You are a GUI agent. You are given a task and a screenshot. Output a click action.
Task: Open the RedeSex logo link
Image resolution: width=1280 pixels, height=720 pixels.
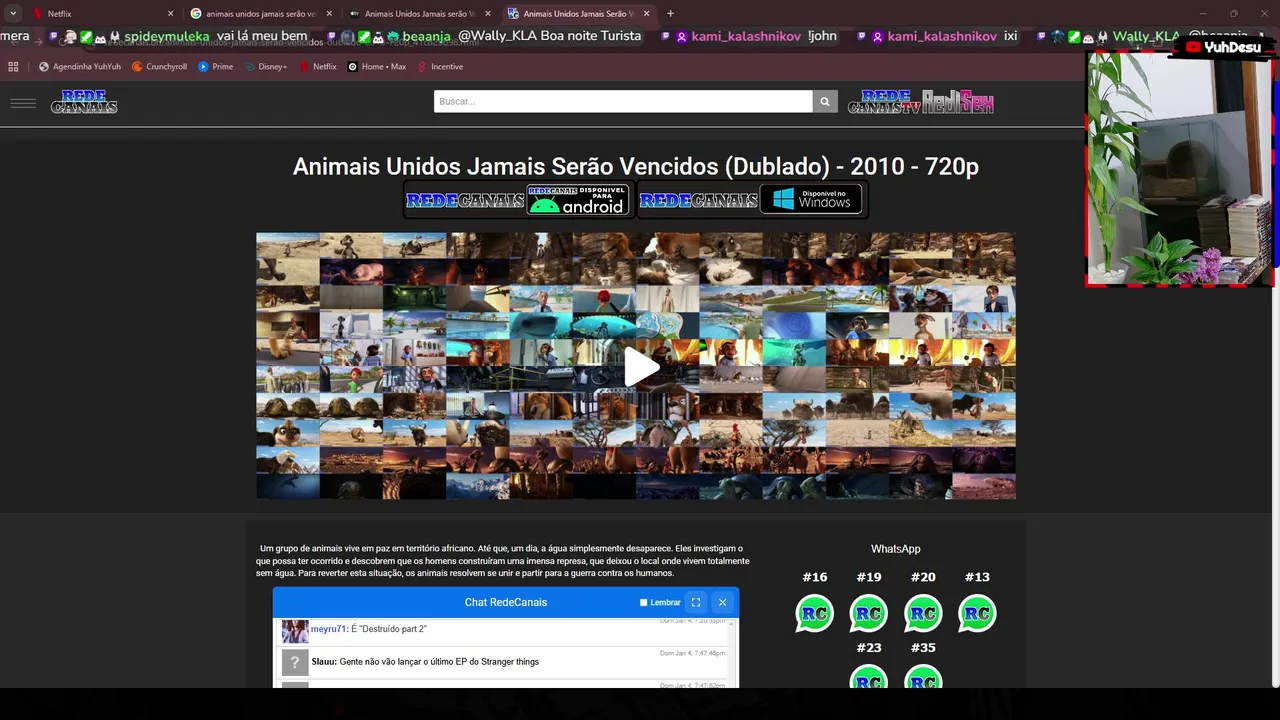point(958,102)
